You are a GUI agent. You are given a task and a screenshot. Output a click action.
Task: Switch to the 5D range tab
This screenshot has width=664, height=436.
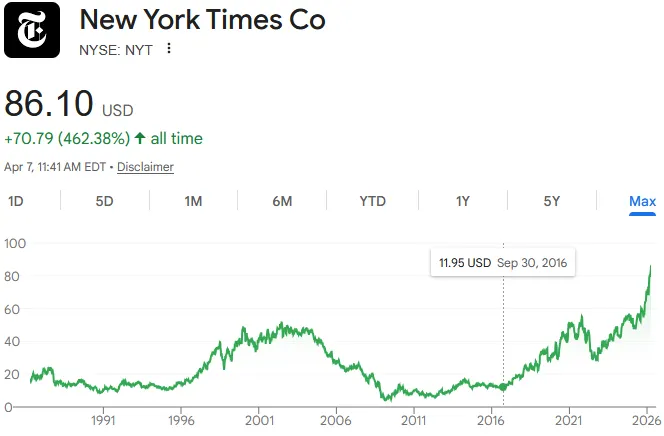point(104,201)
